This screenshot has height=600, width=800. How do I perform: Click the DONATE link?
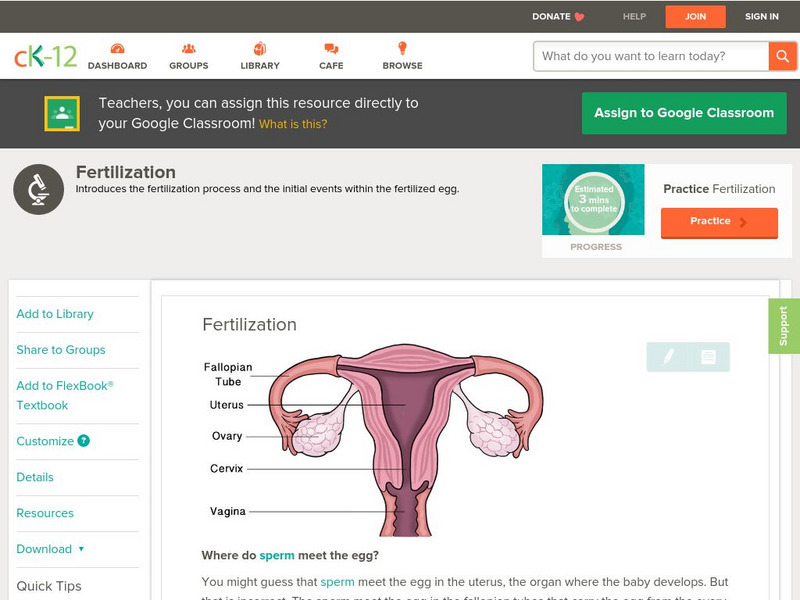[x=551, y=17]
